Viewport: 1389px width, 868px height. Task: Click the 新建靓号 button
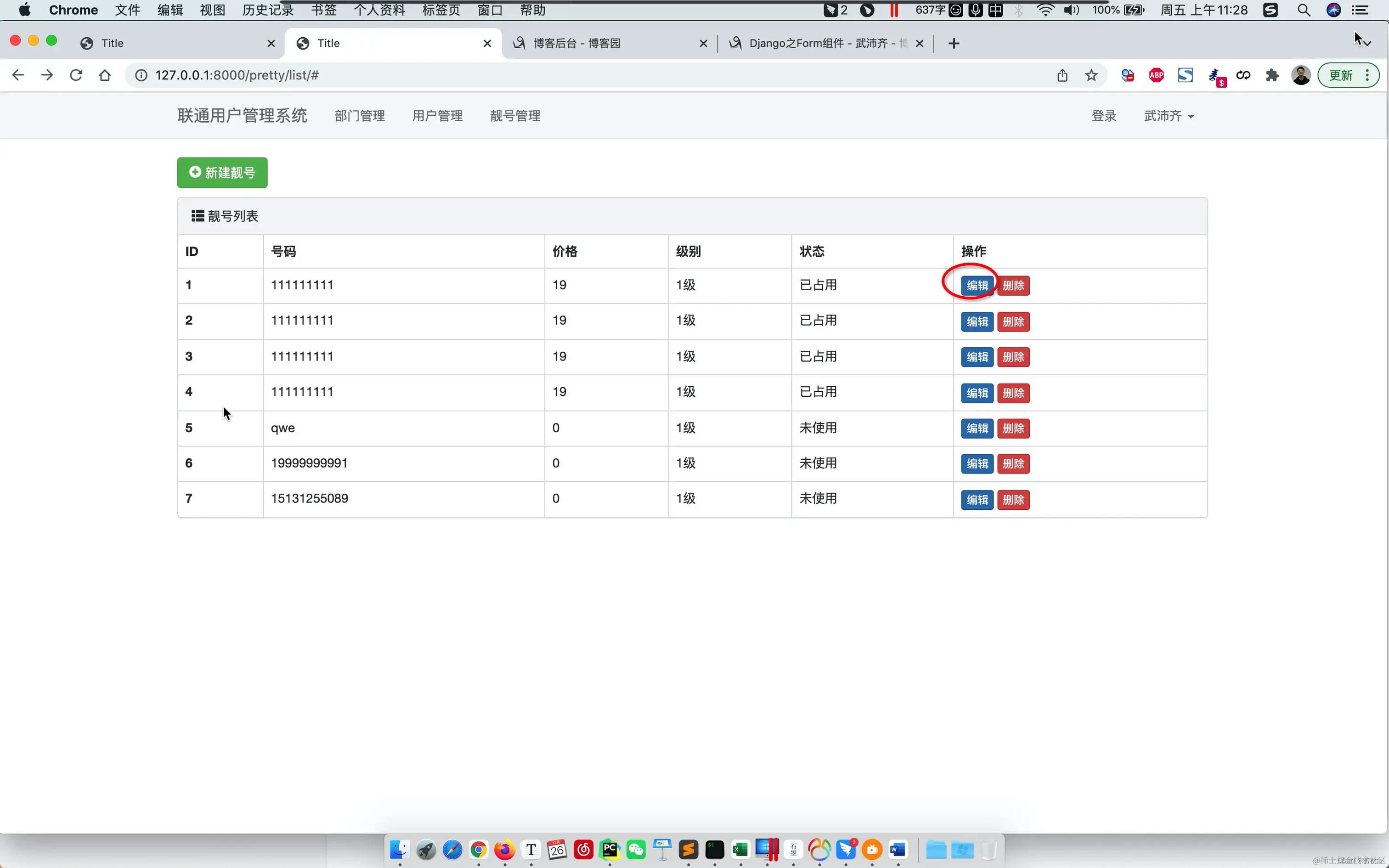coord(222,173)
